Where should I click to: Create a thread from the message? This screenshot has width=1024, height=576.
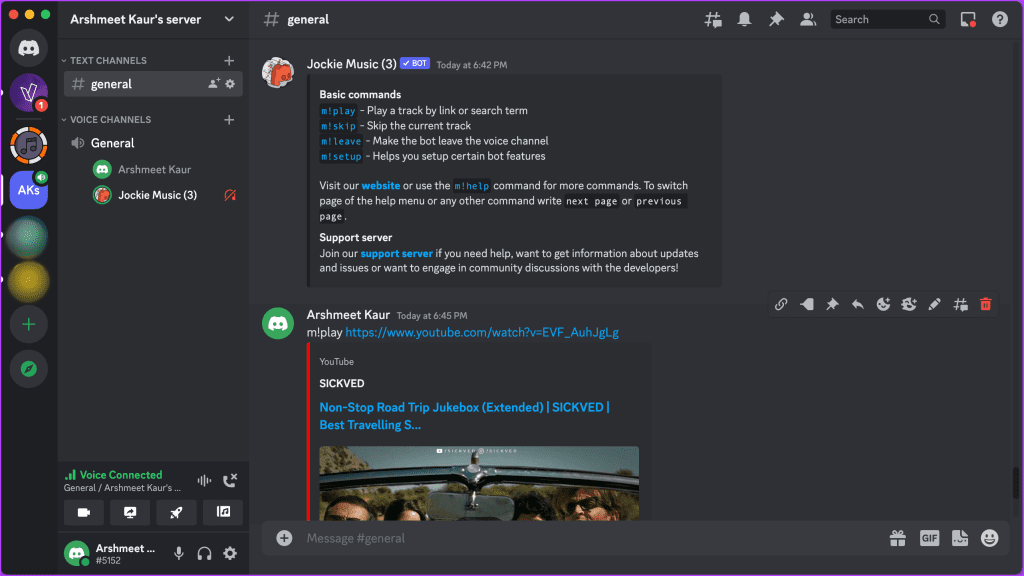960,304
